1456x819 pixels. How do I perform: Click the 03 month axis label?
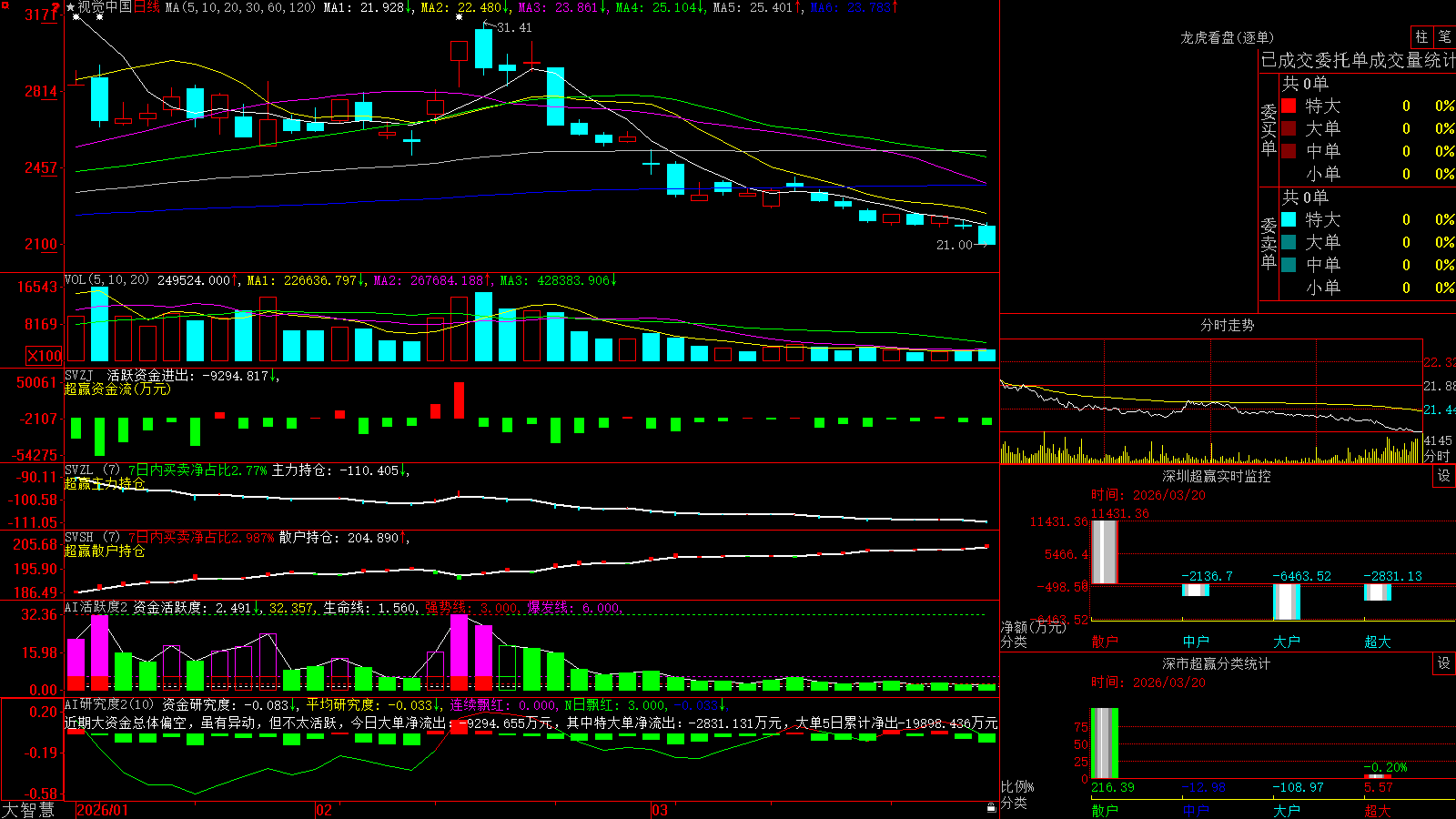click(x=660, y=810)
